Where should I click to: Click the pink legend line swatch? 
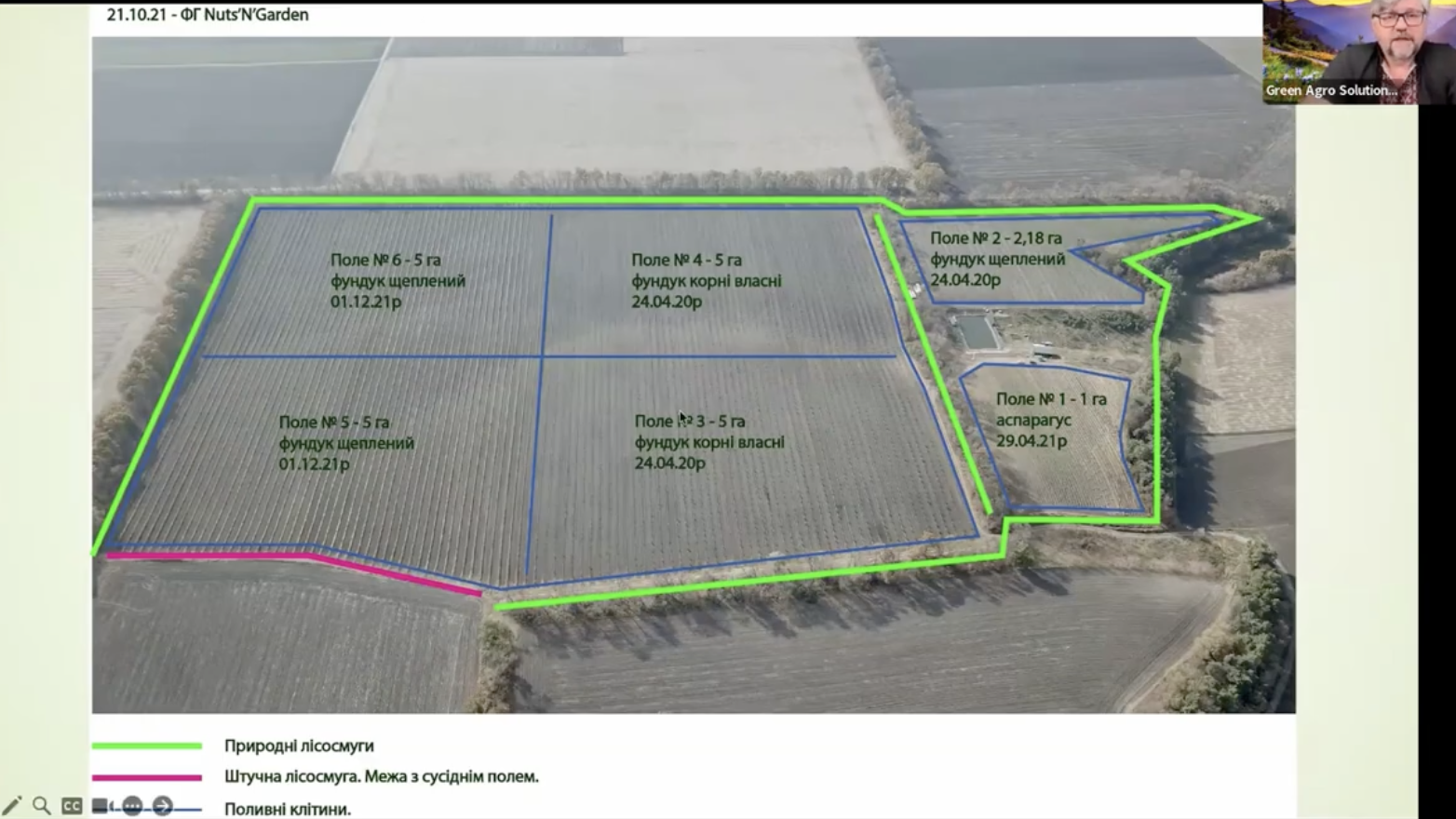147,777
